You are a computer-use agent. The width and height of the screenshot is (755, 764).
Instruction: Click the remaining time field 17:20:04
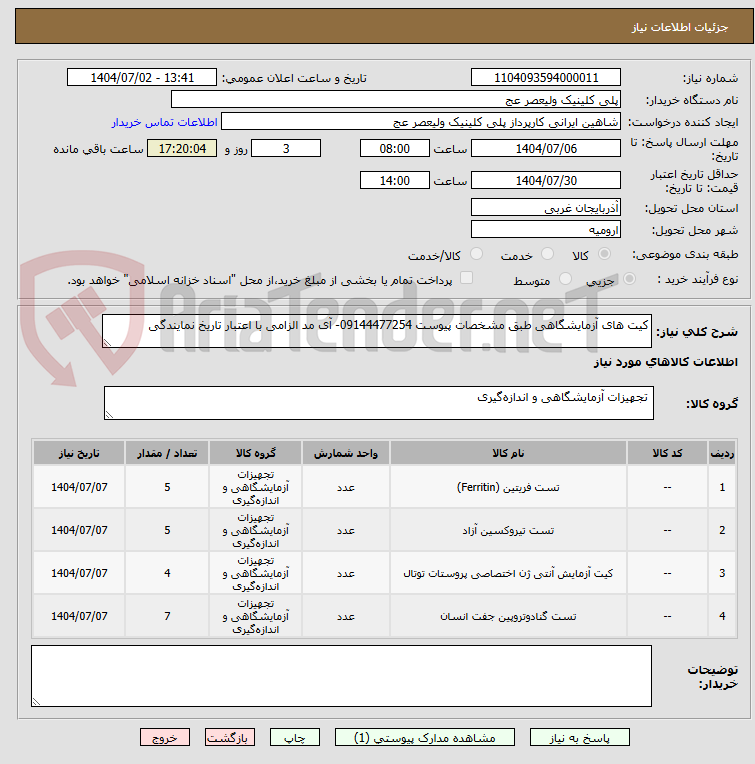point(182,149)
